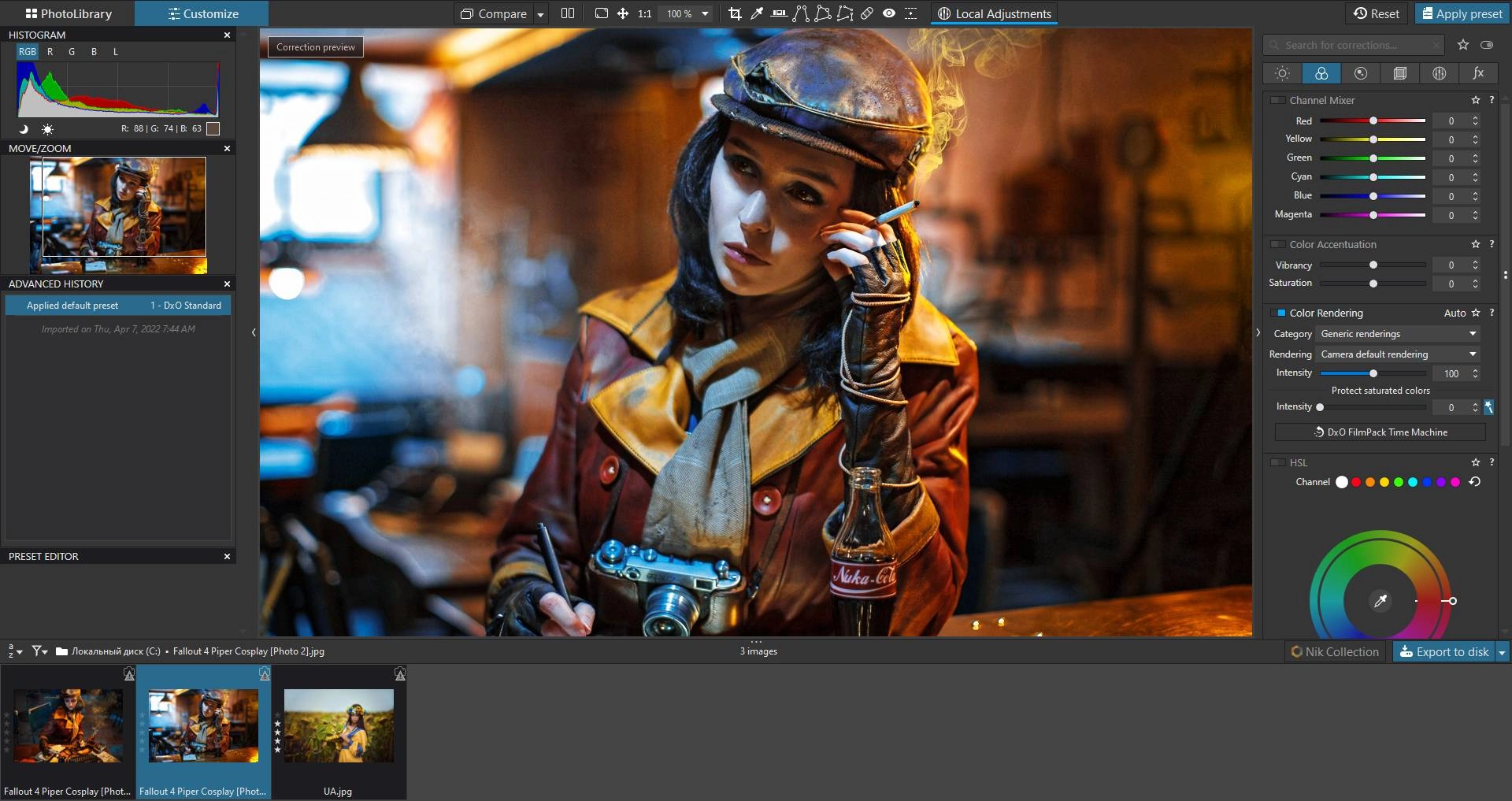Open Category Generic renderings dropdown
Image resolution: width=1512 pixels, height=801 pixels.
1398,334
